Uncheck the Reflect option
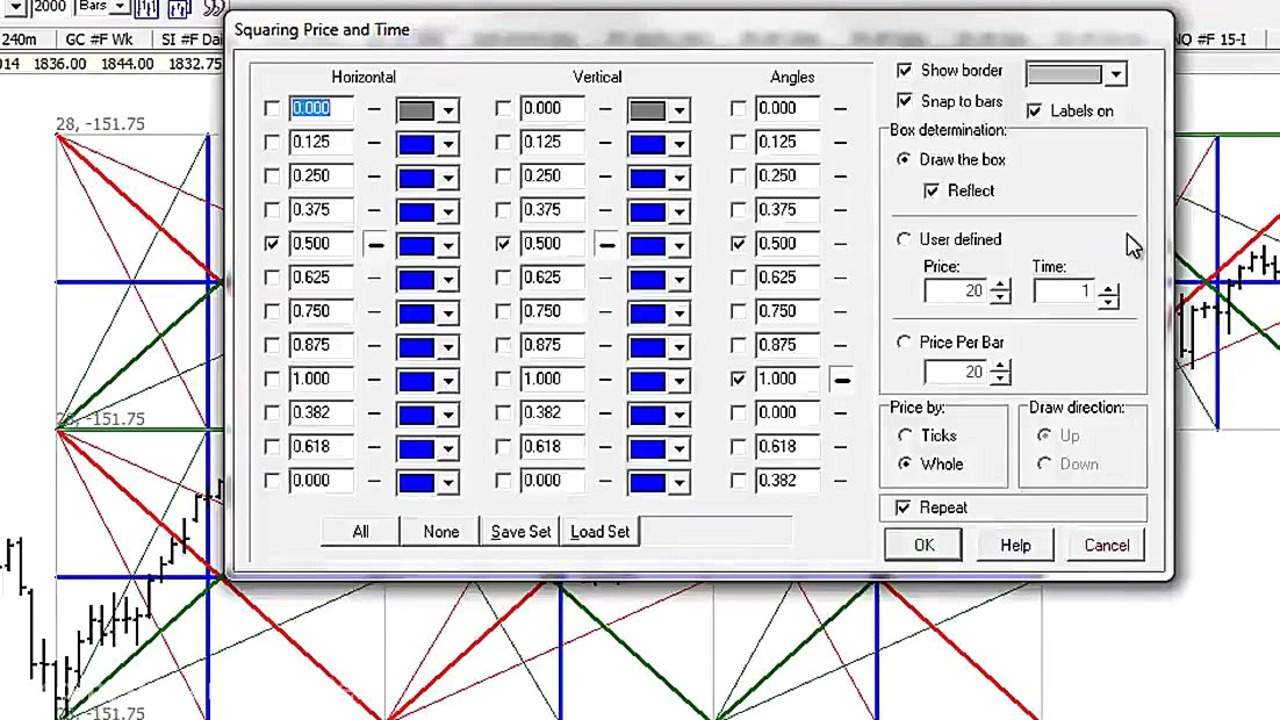Screen dimensions: 1280x720 coord(931,190)
